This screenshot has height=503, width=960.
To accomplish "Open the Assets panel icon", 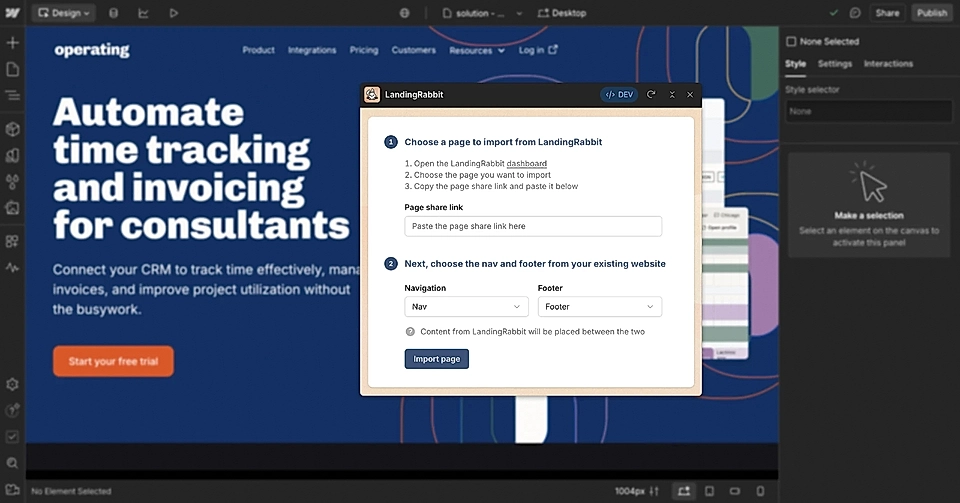I will (x=12, y=208).
